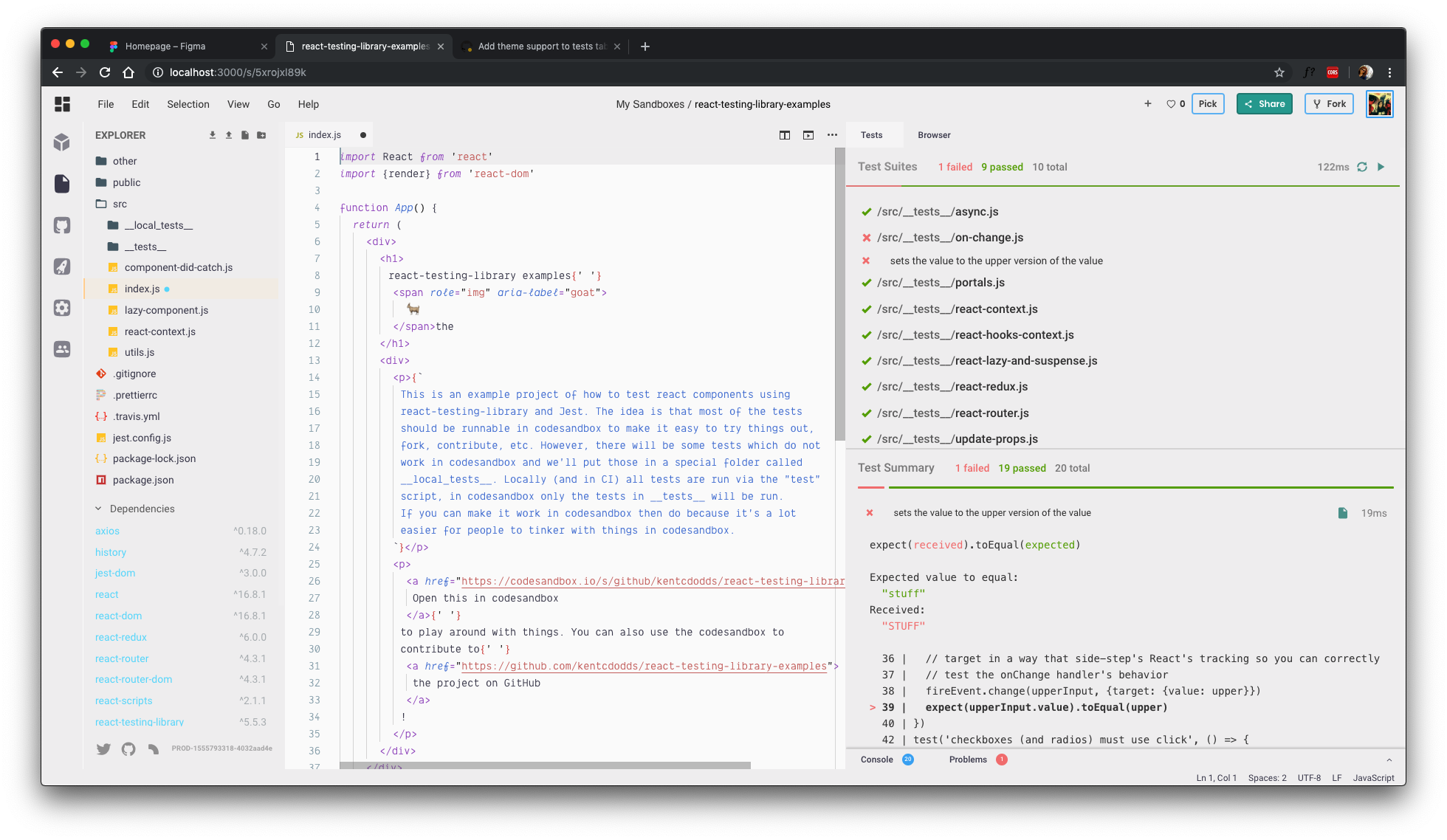1447x840 pixels.
Task: Collapse the Dependencies section
Action: coord(98,509)
